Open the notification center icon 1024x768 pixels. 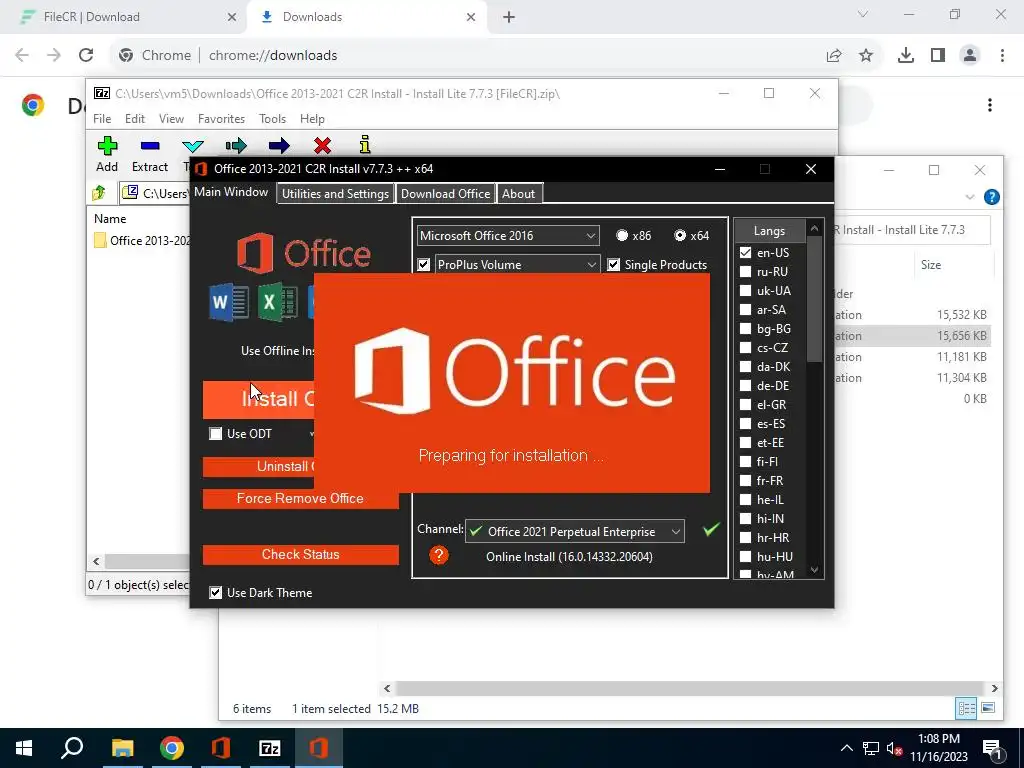tap(993, 748)
